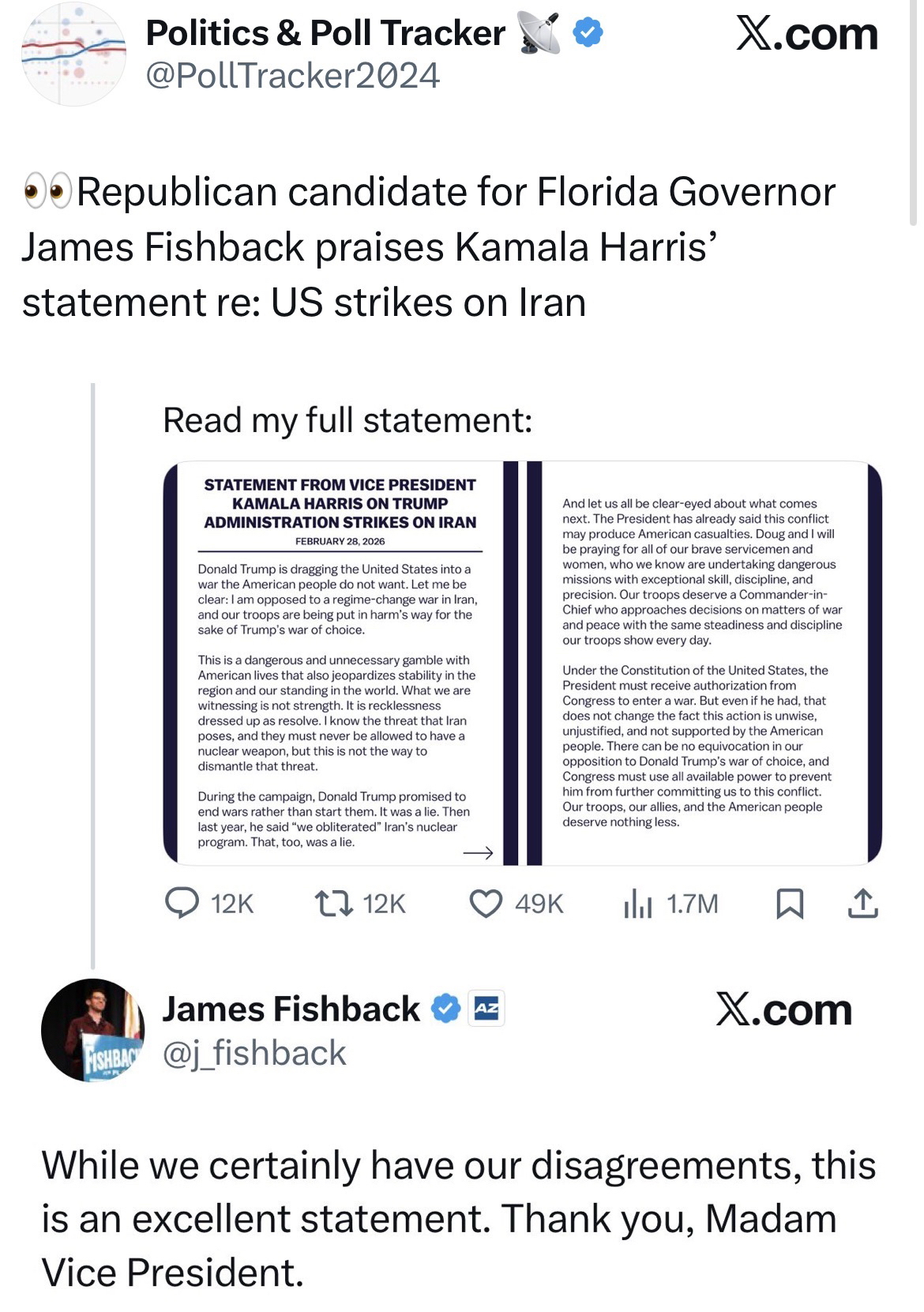This screenshot has width=924, height=1312.
Task: Open the view count analytics icon
Action: (x=637, y=903)
